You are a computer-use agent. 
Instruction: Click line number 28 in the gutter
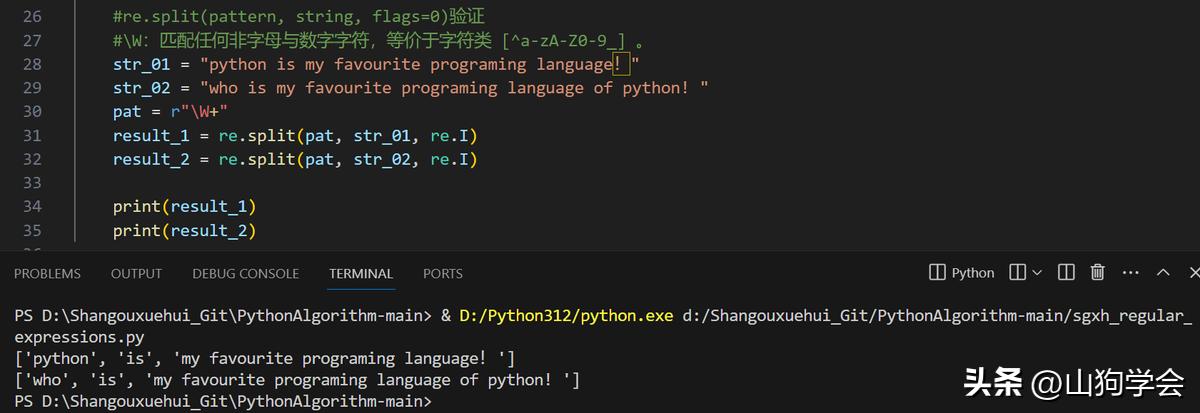click(30, 64)
